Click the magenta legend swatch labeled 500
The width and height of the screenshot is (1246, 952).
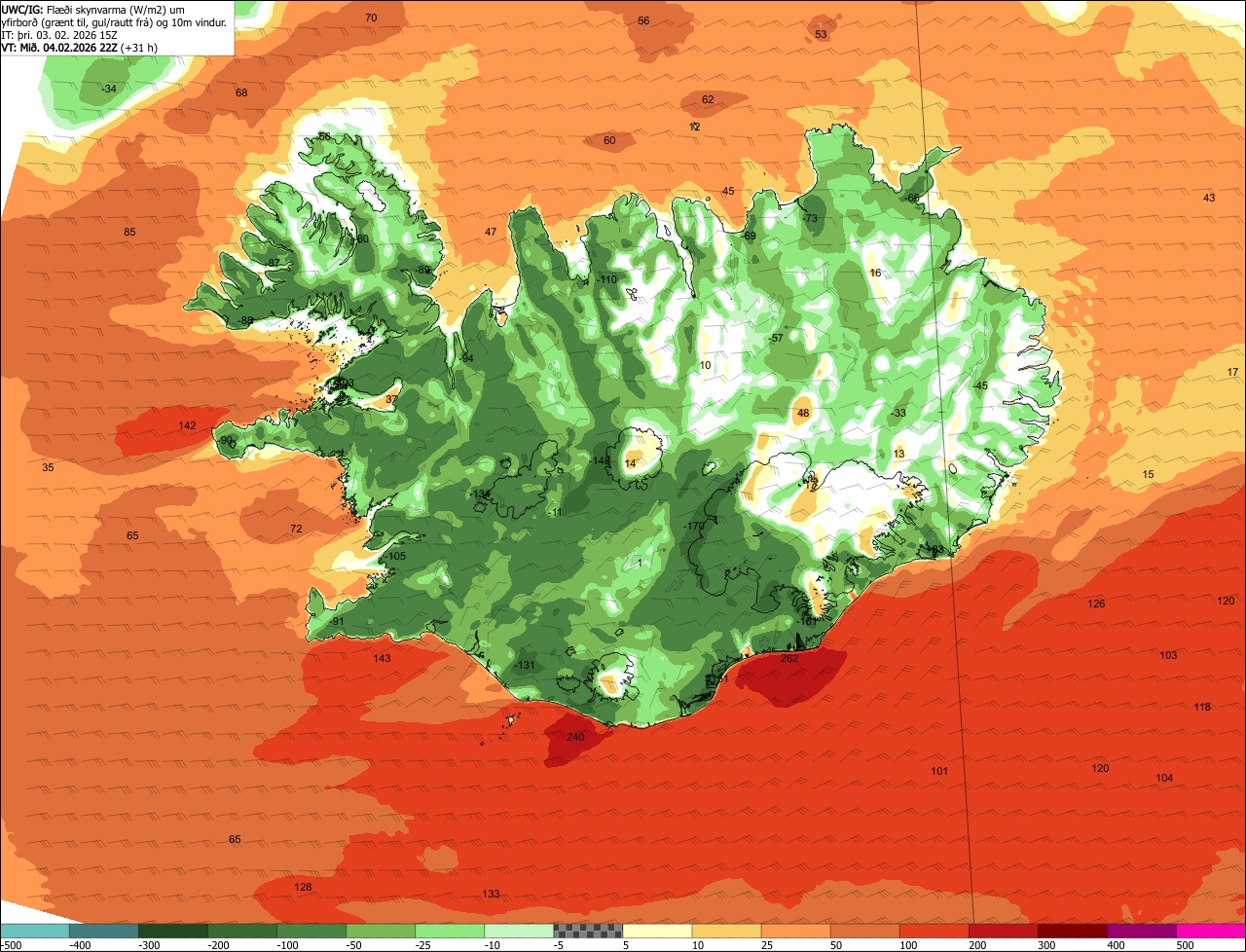(x=1211, y=931)
